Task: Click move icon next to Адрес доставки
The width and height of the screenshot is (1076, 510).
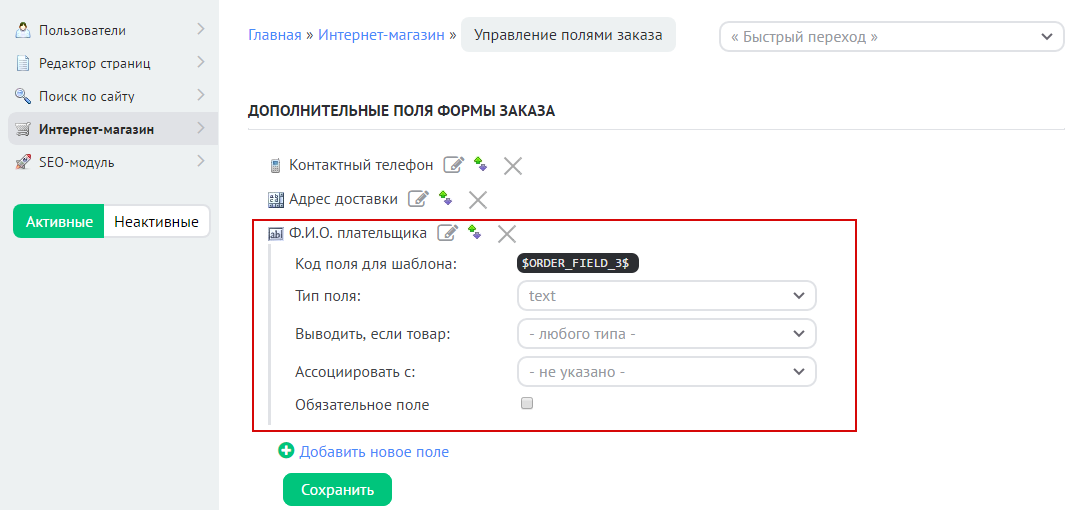Action: click(446, 199)
